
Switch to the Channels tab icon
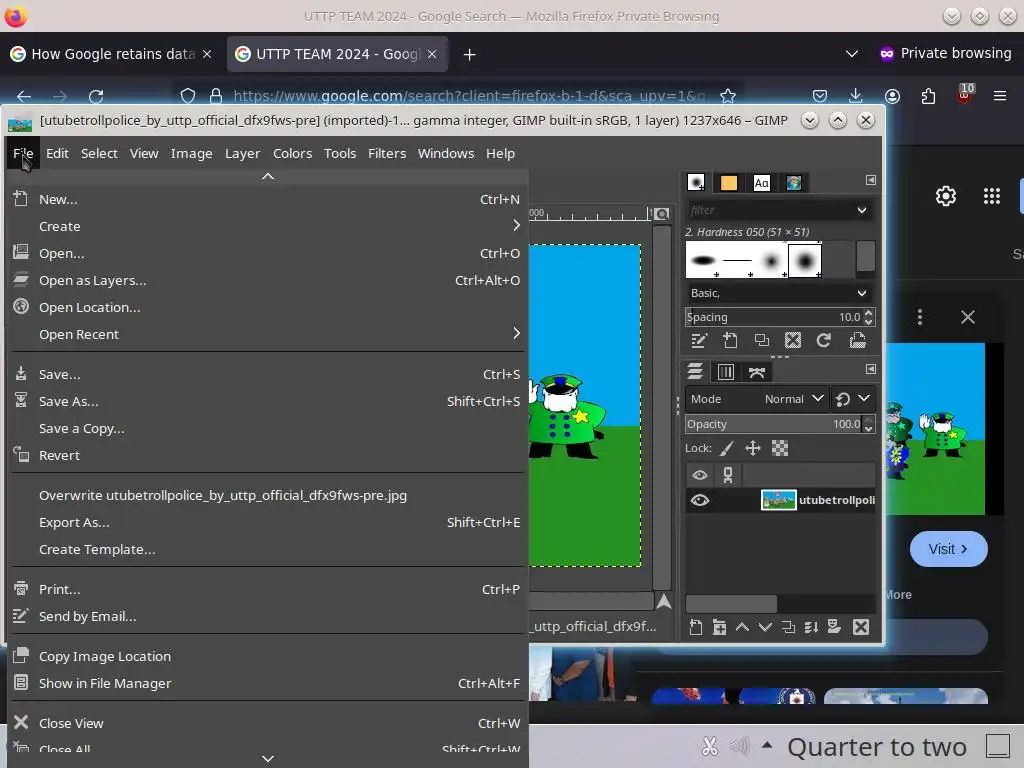click(726, 372)
